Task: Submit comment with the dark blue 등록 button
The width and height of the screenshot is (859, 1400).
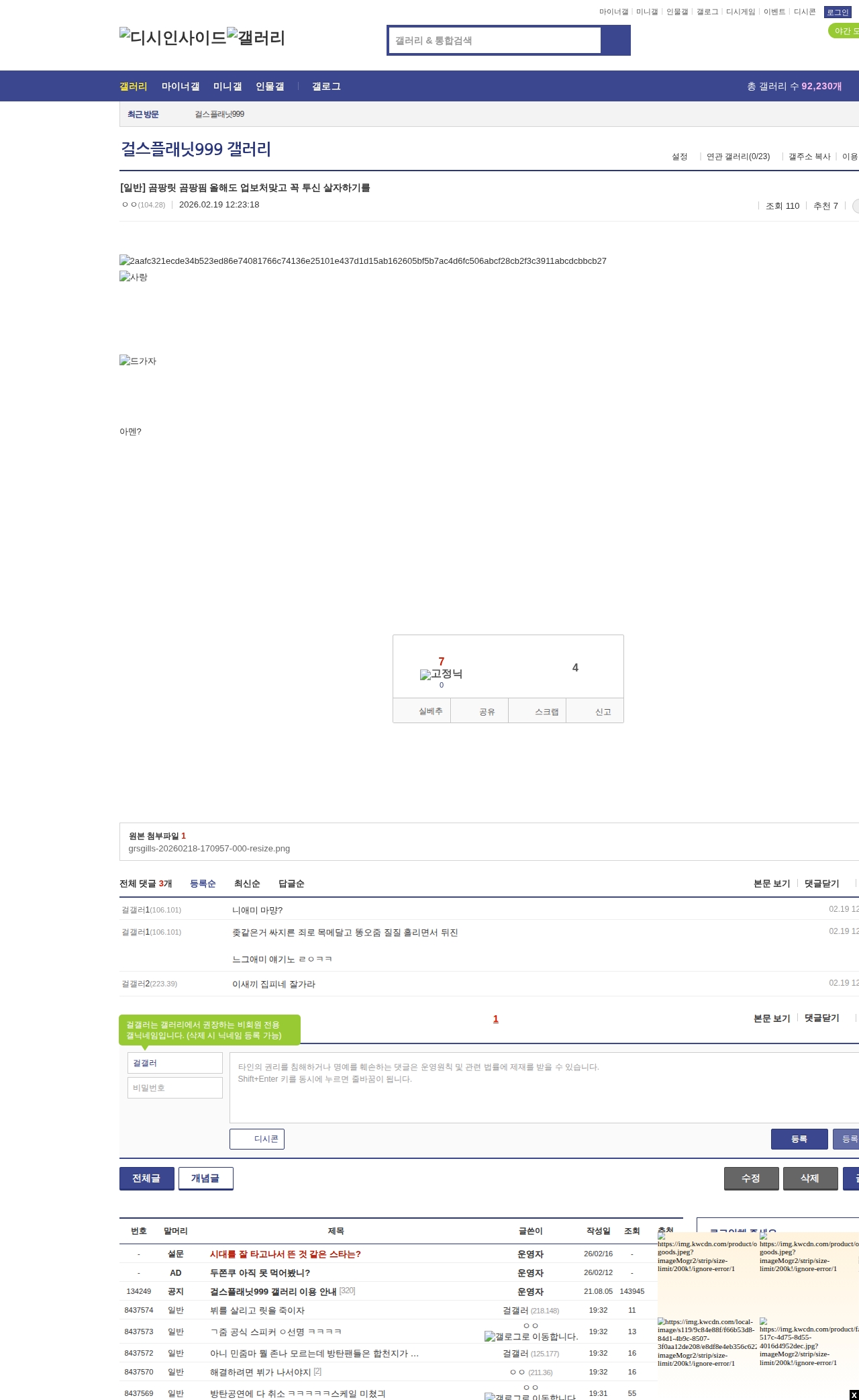Action: tap(799, 1139)
